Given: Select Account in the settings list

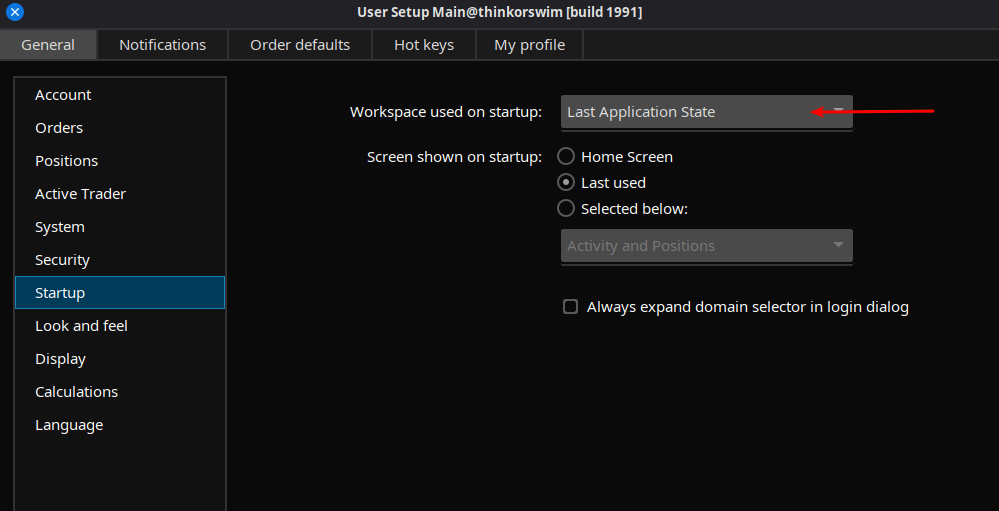Looking at the screenshot, I should tap(120, 95).
